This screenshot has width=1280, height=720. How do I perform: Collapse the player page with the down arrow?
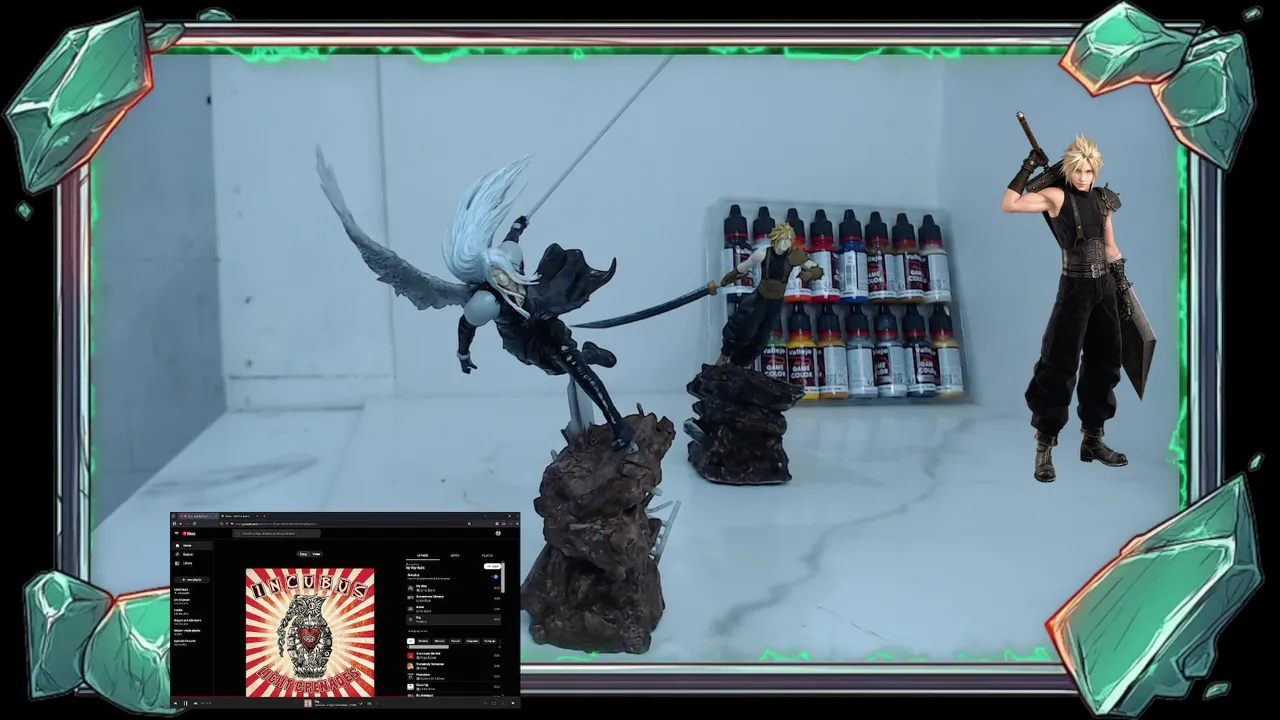(x=513, y=704)
